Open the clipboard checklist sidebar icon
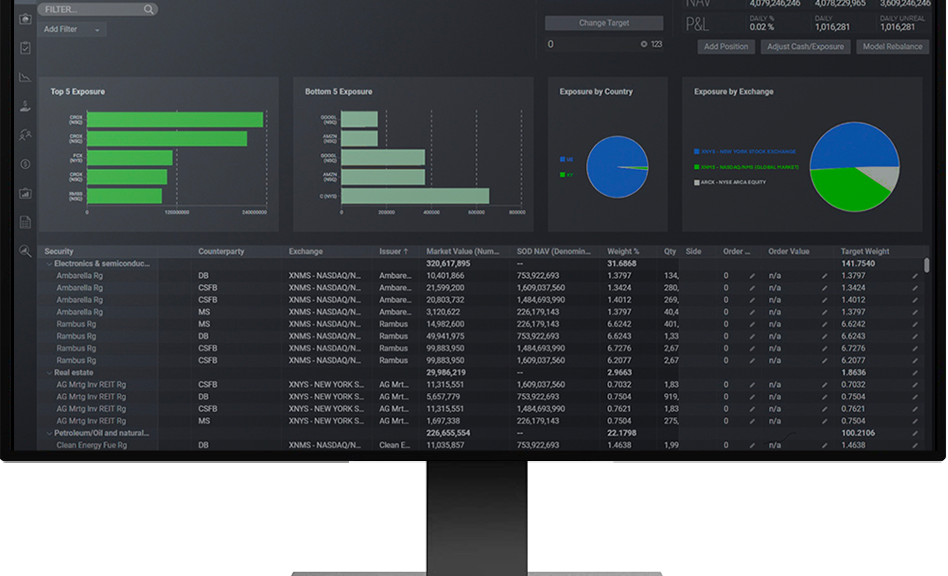The image size is (948, 576). click(x=25, y=47)
